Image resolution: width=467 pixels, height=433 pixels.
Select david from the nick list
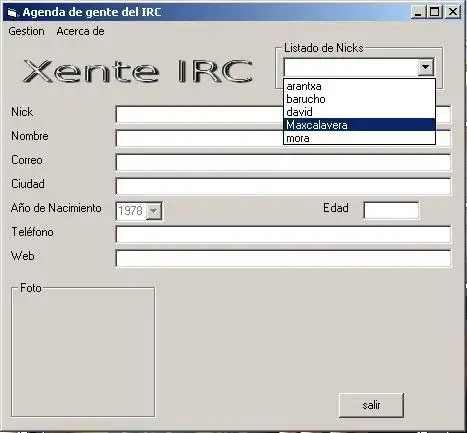click(359, 112)
